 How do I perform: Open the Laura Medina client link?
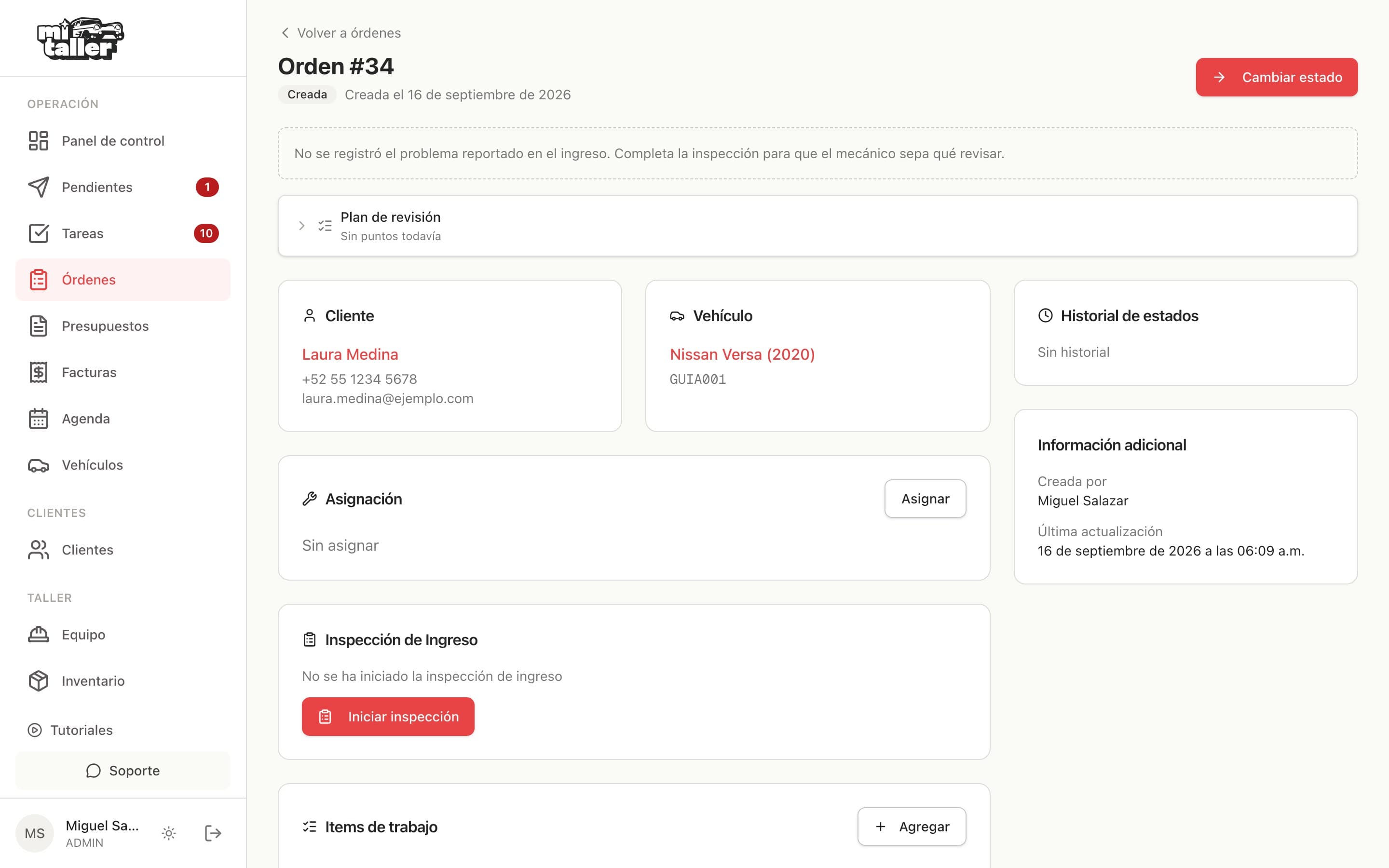(350, 354)
